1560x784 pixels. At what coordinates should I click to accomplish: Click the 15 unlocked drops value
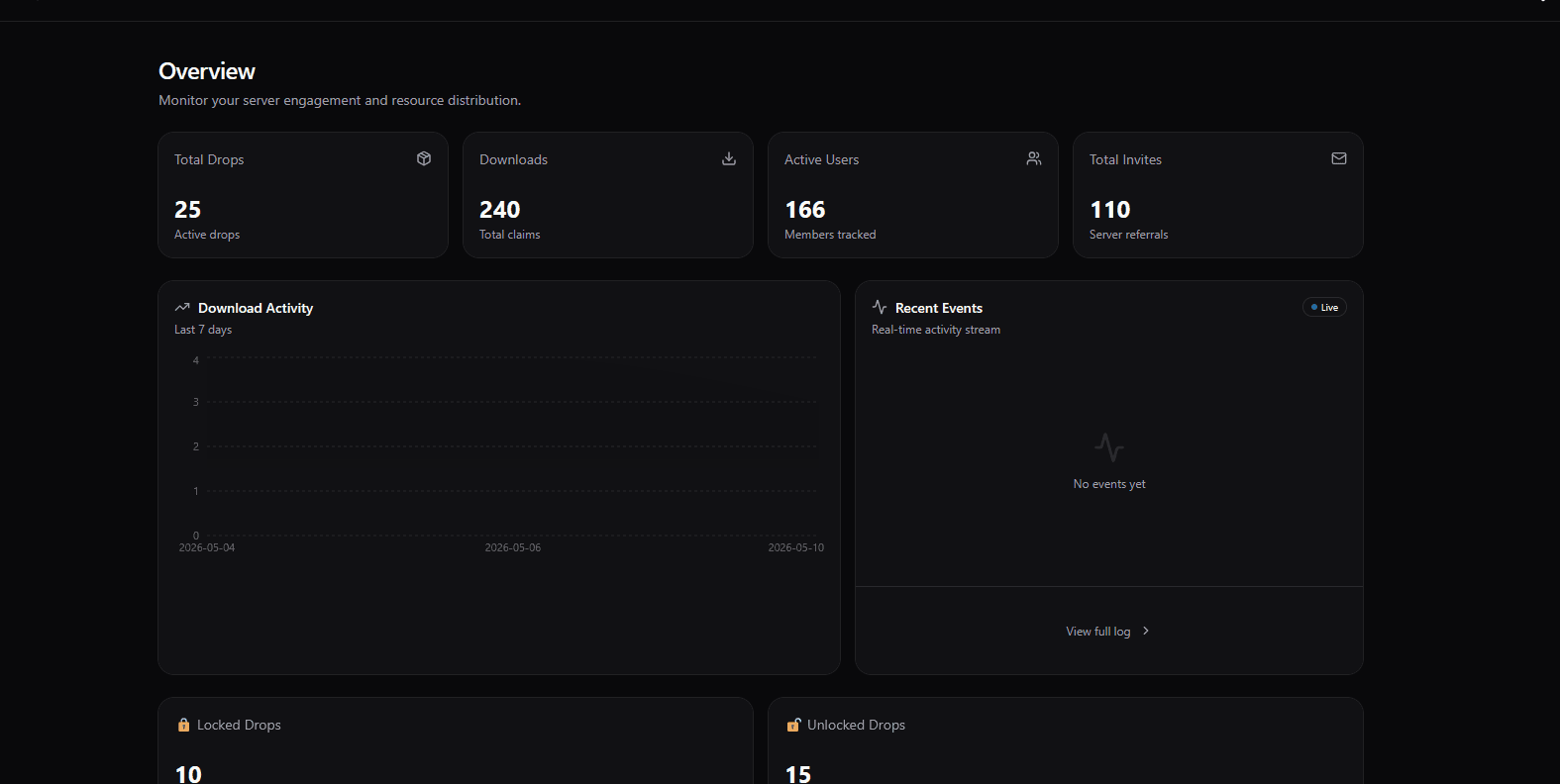[x=798, y=774]
